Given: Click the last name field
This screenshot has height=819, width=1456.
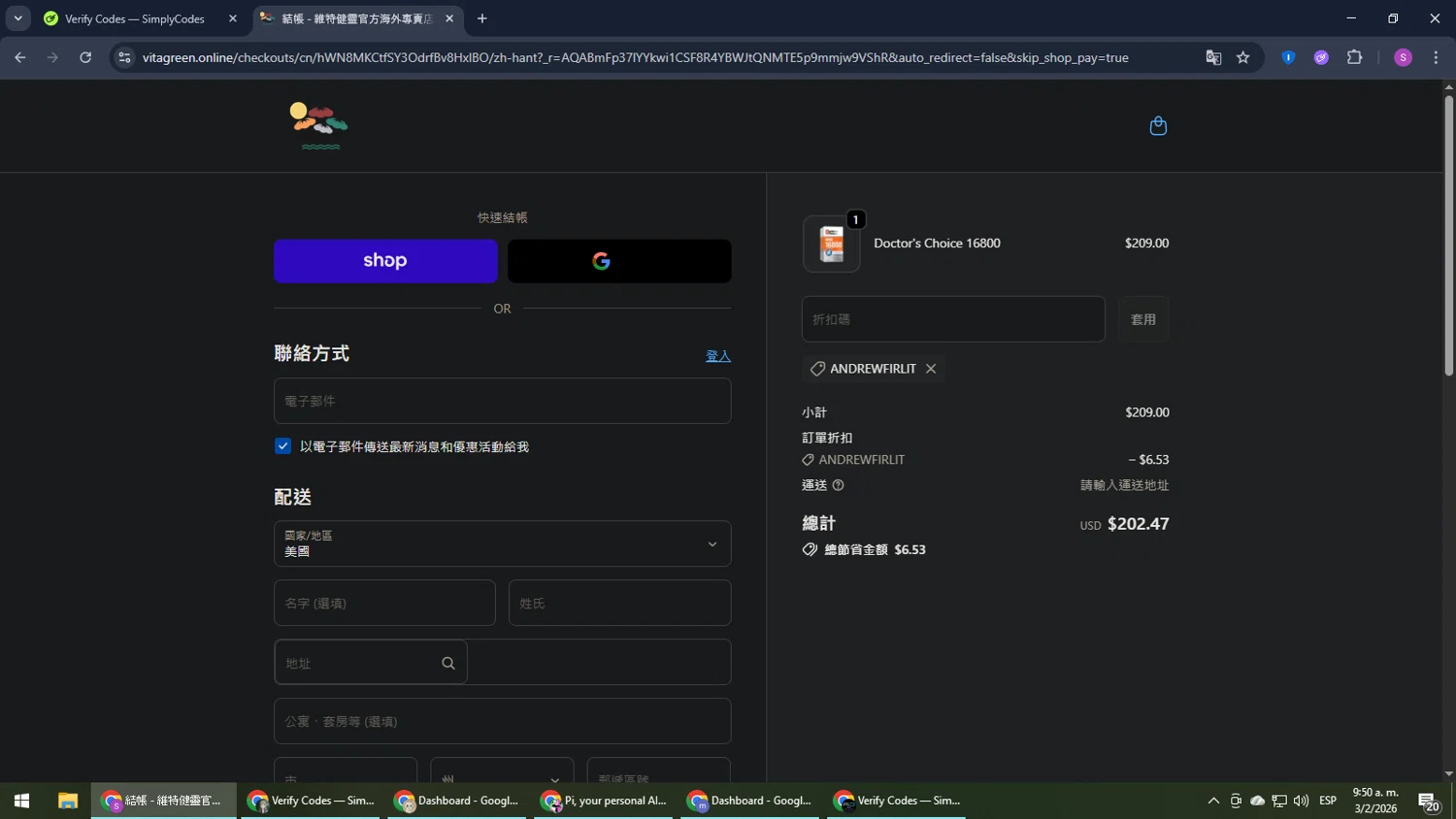Looking at the screenshot, I should pyautogui.click(x=619, y=603).
